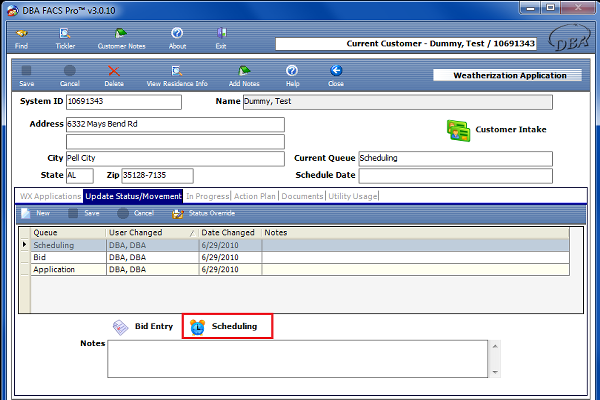Open View Residence Info
This screenshot has width=600, height=400.
point(177,76)
